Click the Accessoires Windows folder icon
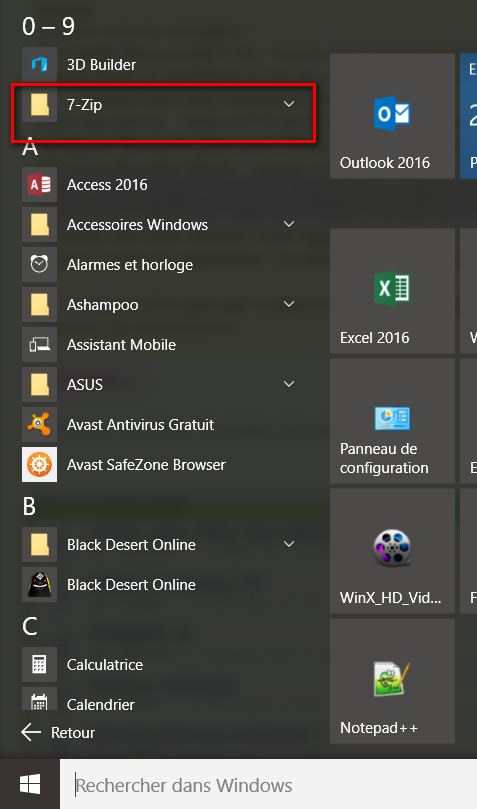The height and width of the screenshot is (809, 477). pos(39,224)
